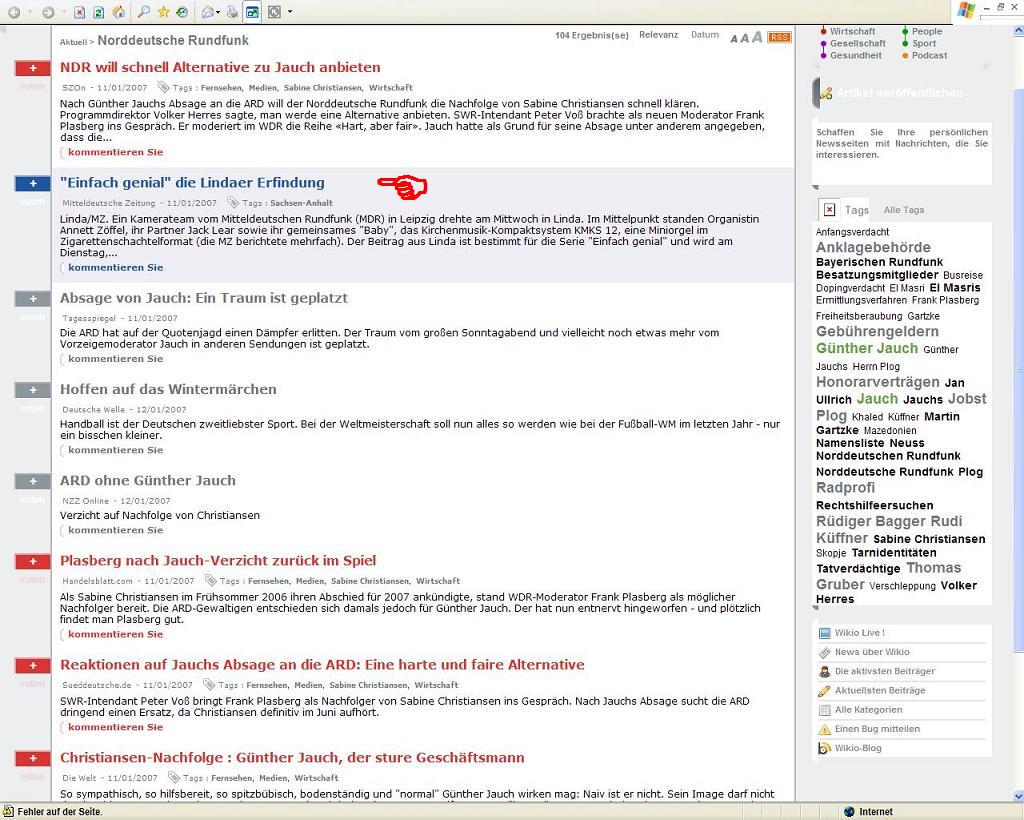The height and width of the screenshot is (820, 1024).
Task: Vote plus on NDR Alternative zu Jauch article
Action: 33,68
